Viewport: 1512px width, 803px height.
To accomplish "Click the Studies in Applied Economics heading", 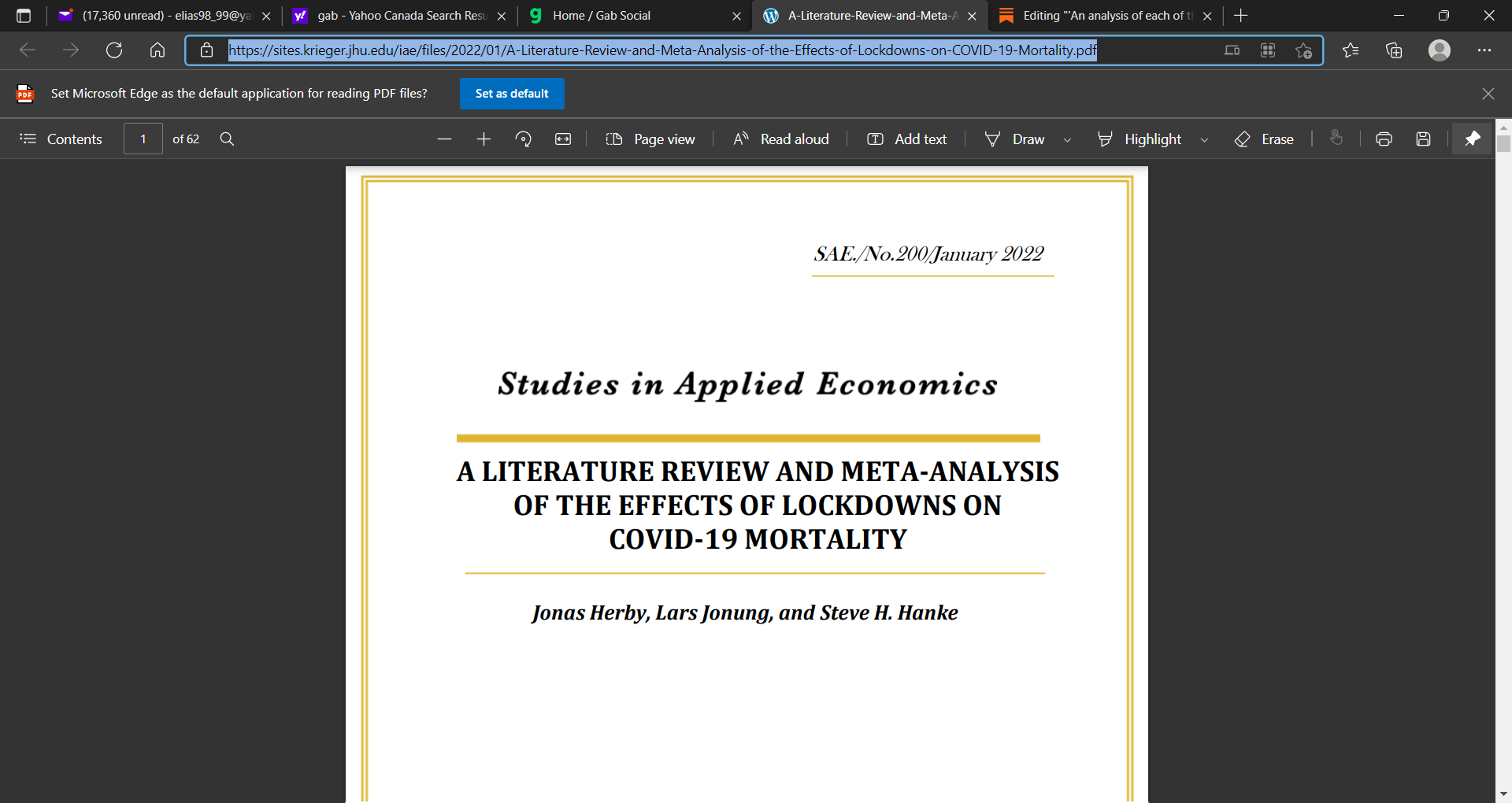I will [x=747, y=384].
